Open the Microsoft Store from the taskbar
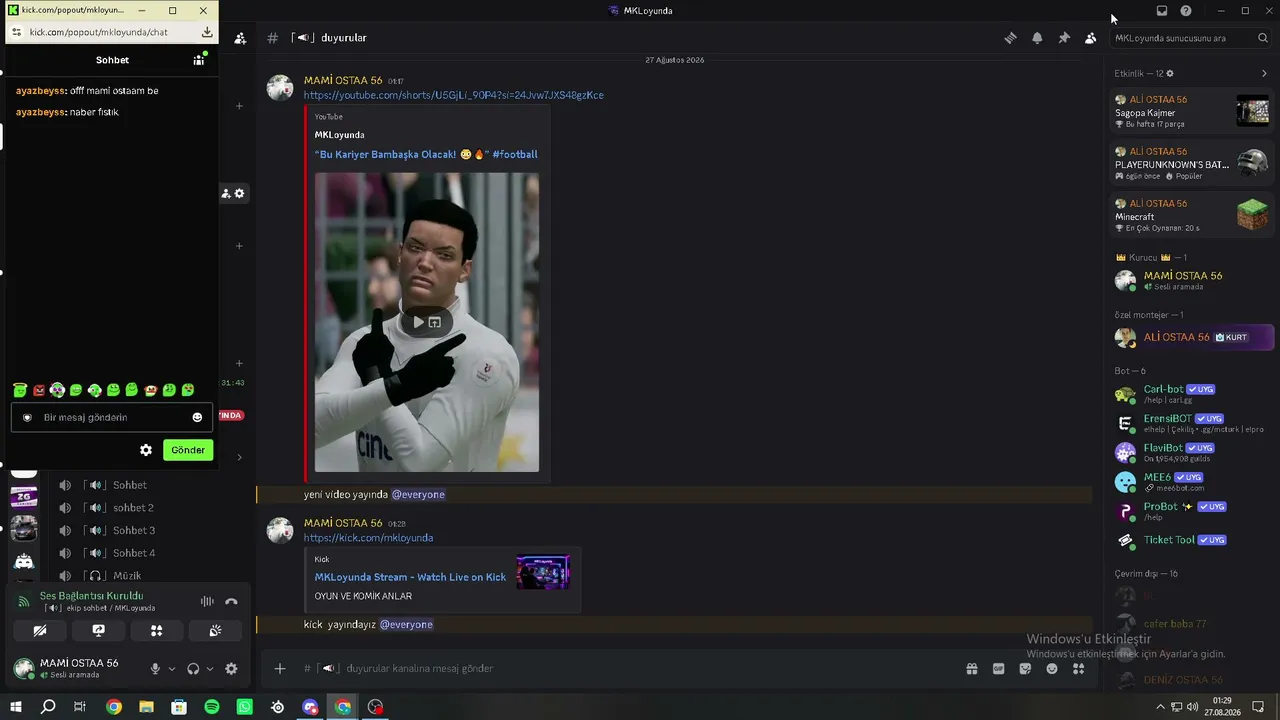Screen dimensions: 1280x720 click(x=179, y=707)
